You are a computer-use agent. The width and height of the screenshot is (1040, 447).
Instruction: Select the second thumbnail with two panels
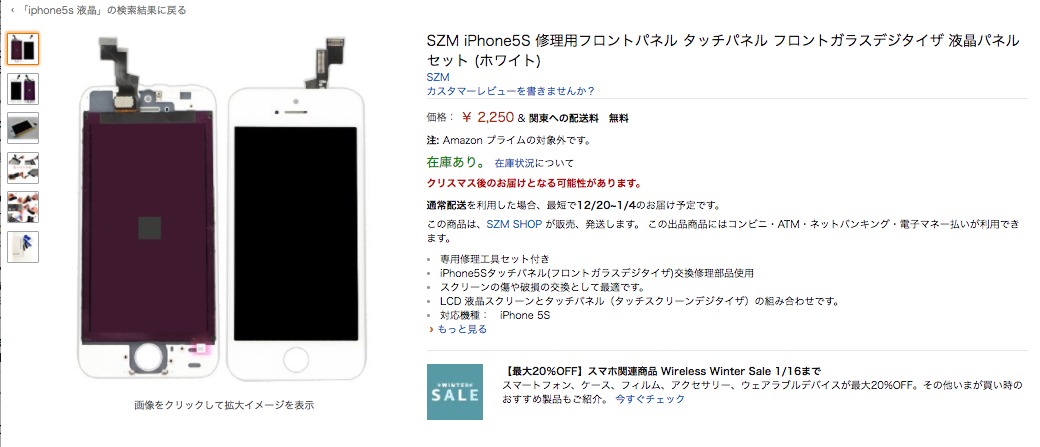[x=23, y=88]
